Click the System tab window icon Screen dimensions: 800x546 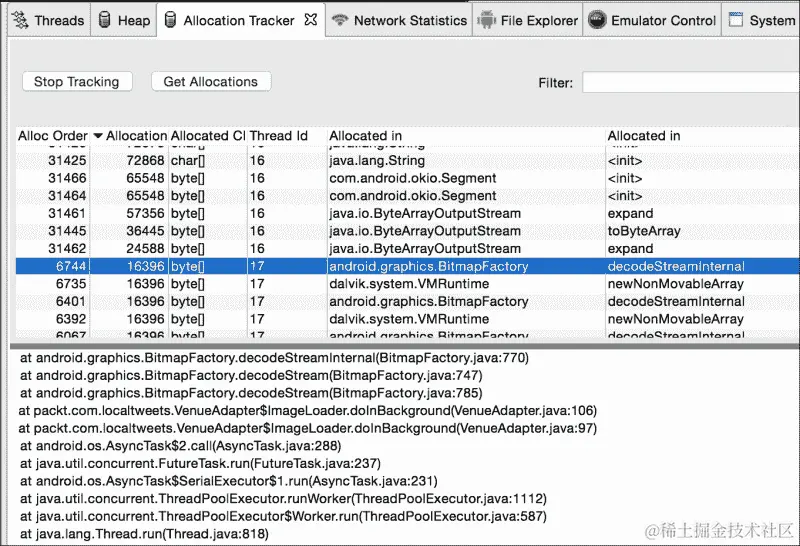tap(736, 20)
